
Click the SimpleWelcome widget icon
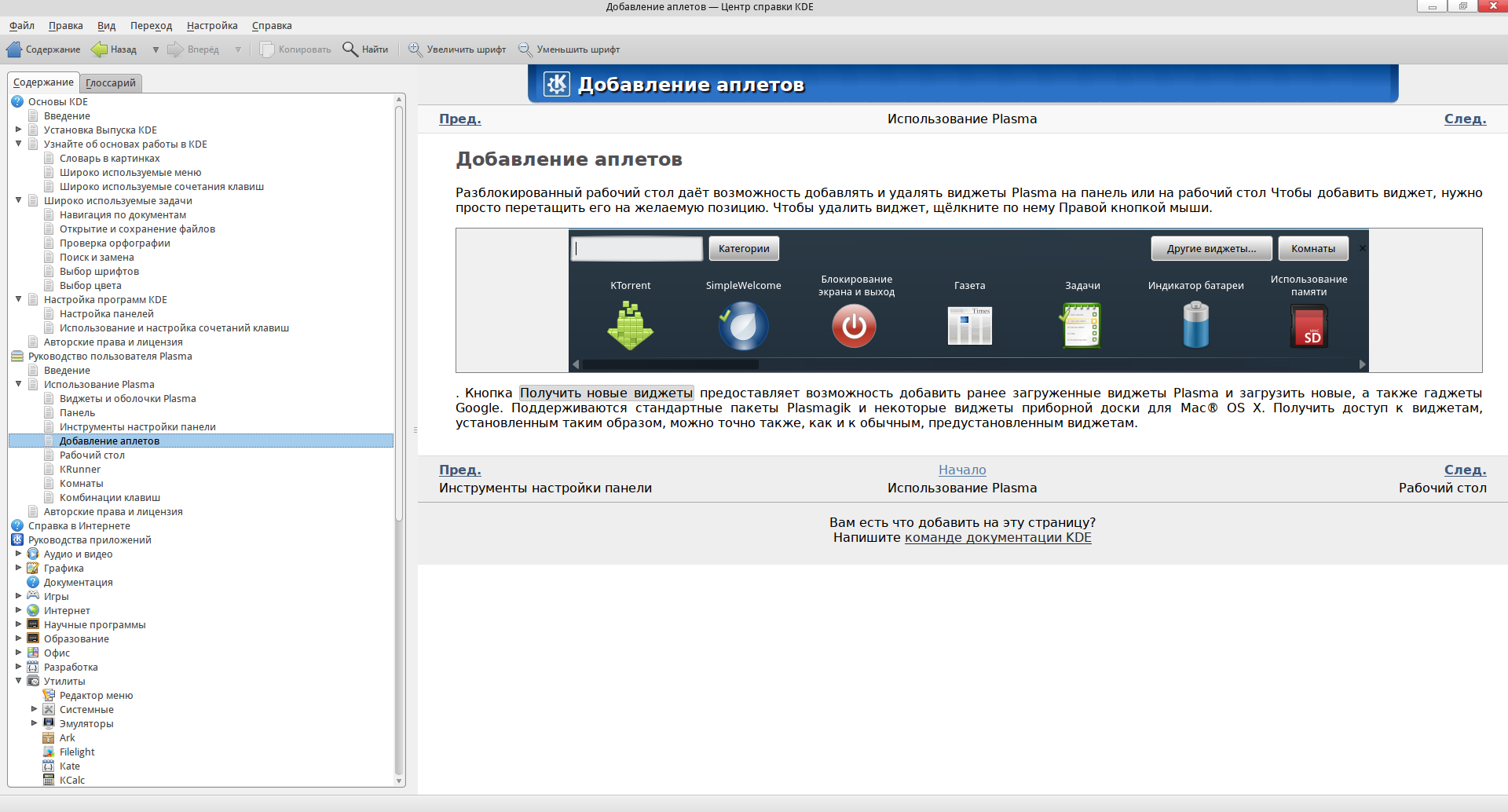743,327
